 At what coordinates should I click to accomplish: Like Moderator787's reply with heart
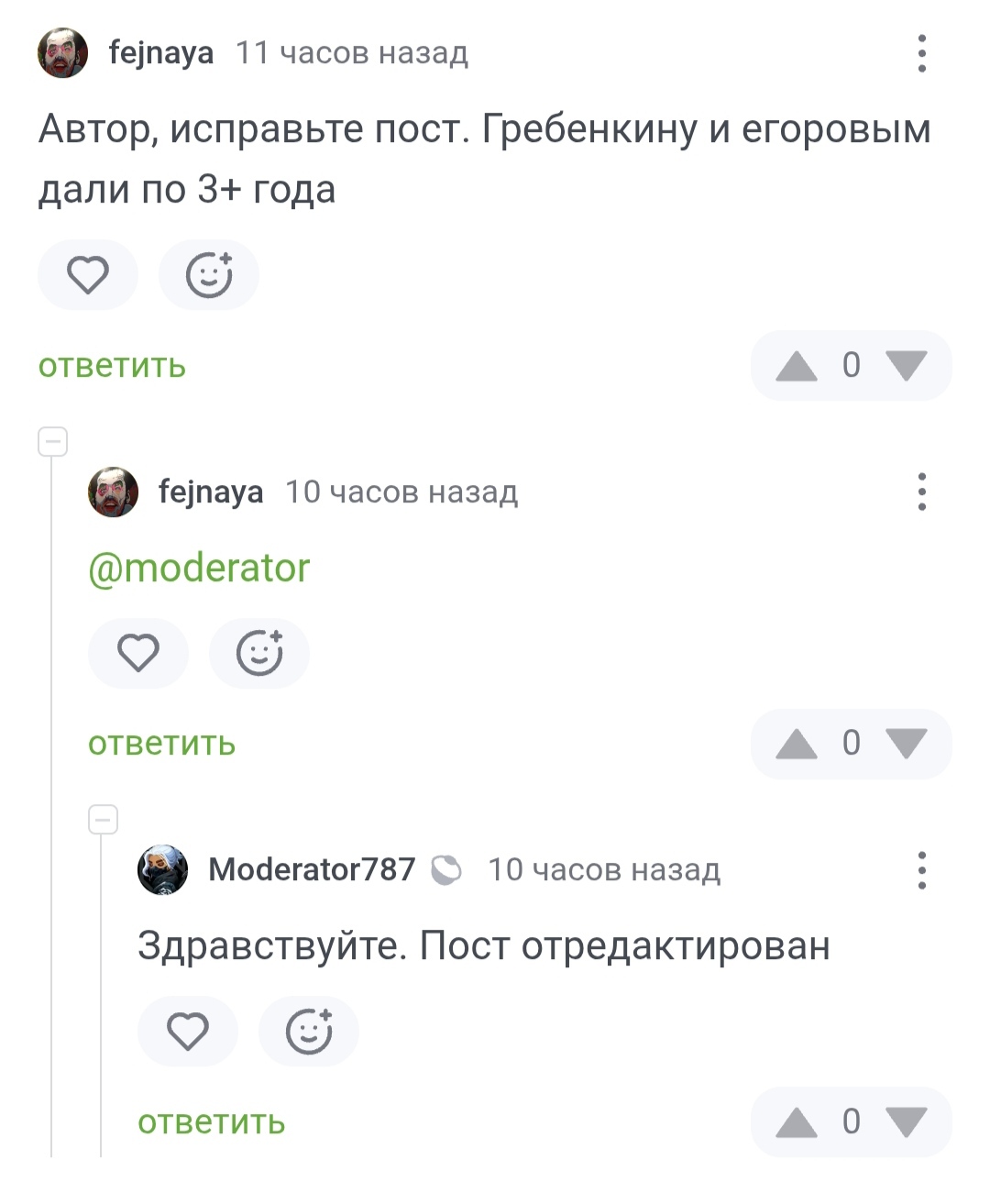[188, 1032]
